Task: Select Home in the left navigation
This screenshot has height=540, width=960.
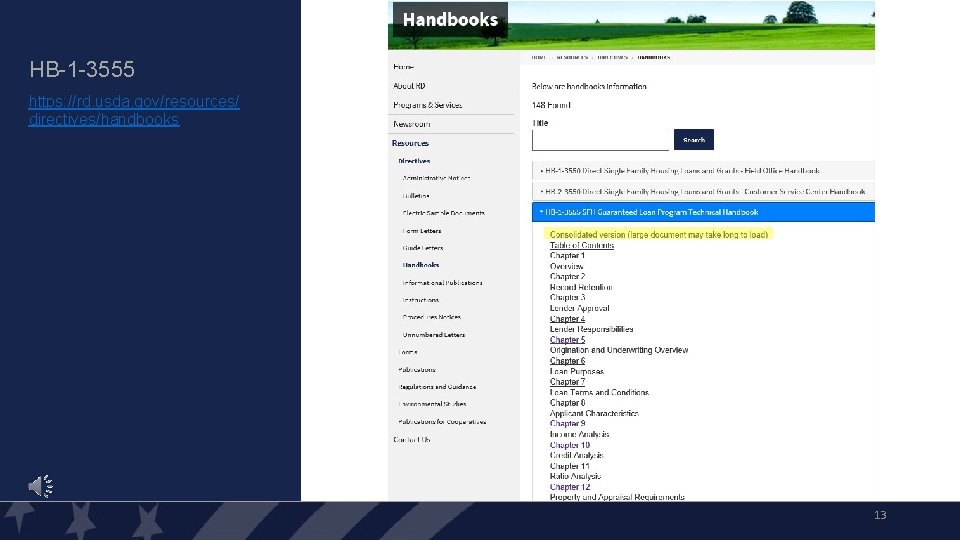Action: tap(403, 67)
